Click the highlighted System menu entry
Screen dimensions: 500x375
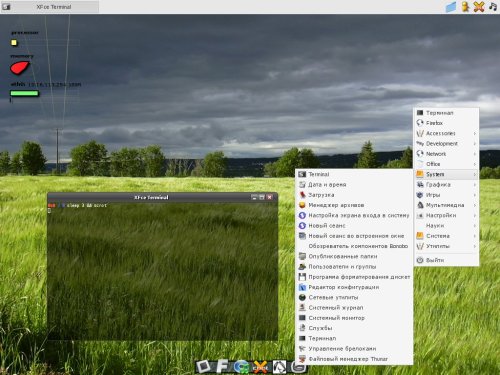[446, 174]
